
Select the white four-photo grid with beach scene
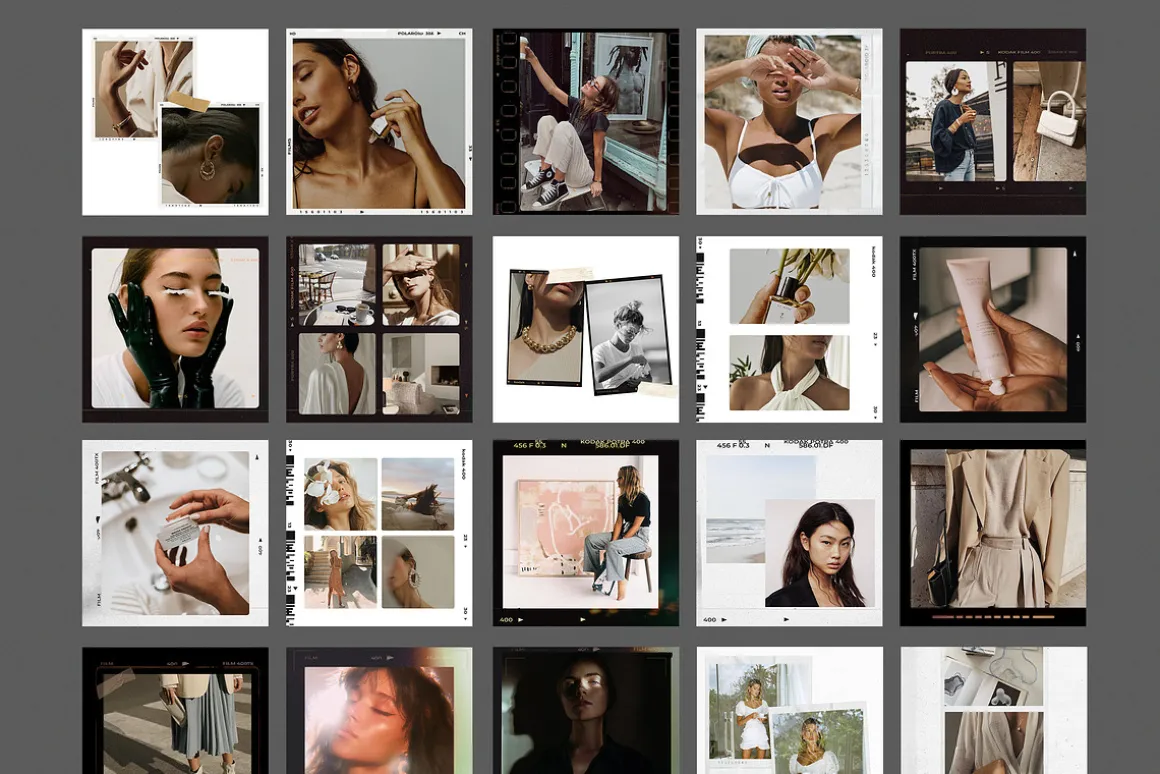click(379, 534)
